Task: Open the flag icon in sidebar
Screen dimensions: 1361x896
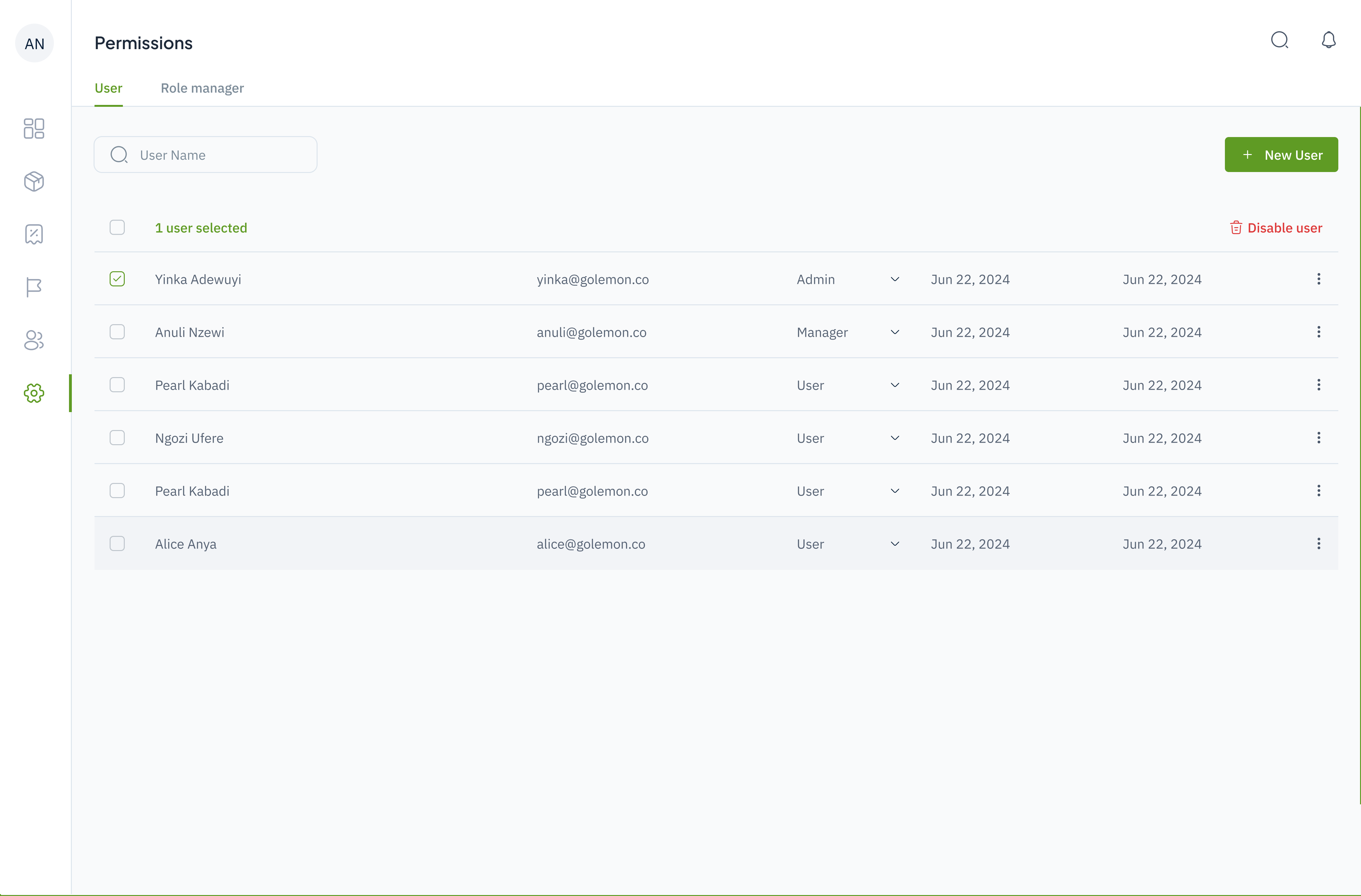Action: pos(34,287)
